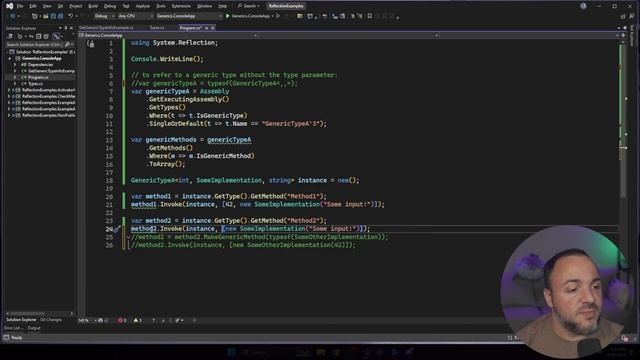Toggle auto-hide pin on Solution Explorer
Viewport: 640px width, 360px height.
tap(66, 28)
